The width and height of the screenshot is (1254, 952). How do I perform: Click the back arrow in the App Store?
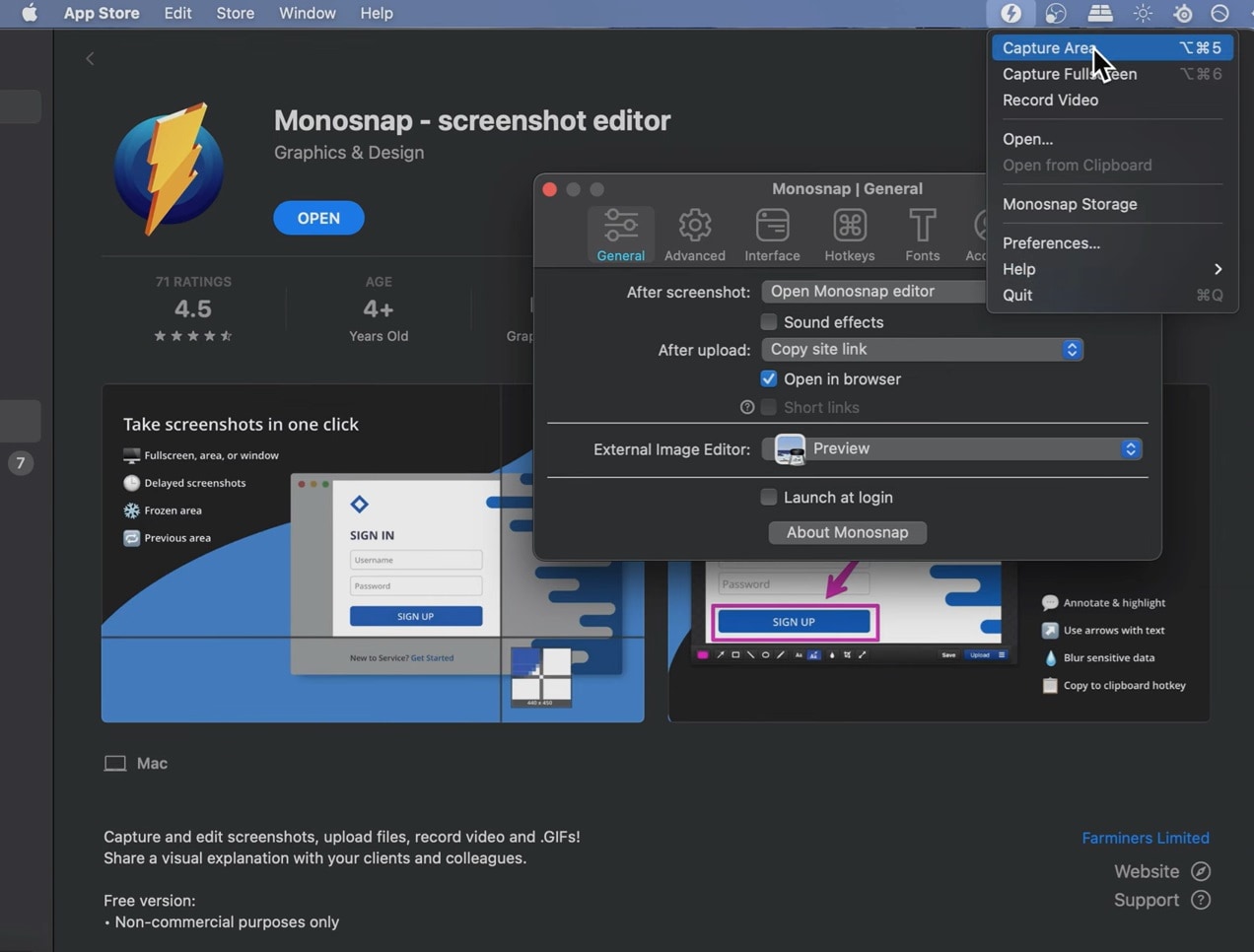coord(90,58)
